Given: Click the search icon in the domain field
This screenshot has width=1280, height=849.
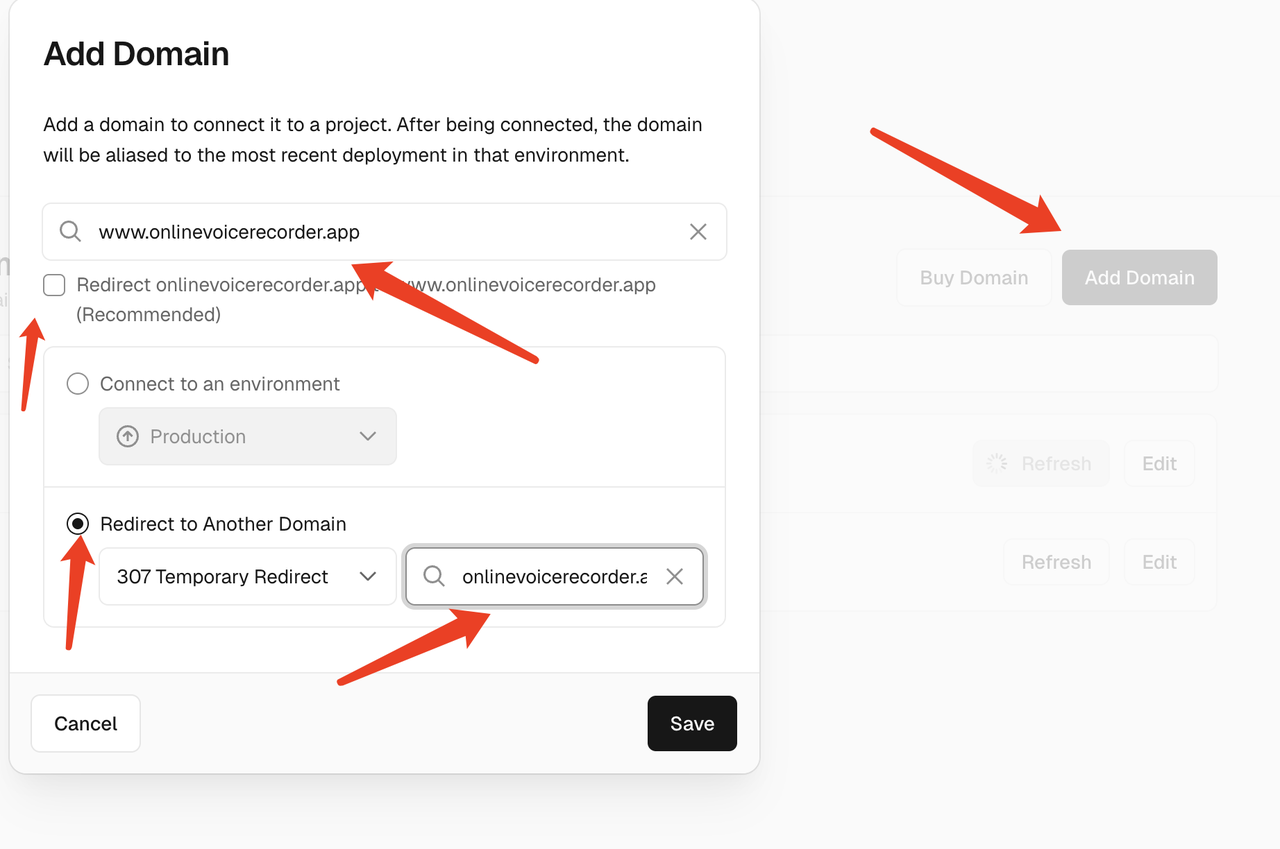Looking at the screenshot, I should 70,232.
